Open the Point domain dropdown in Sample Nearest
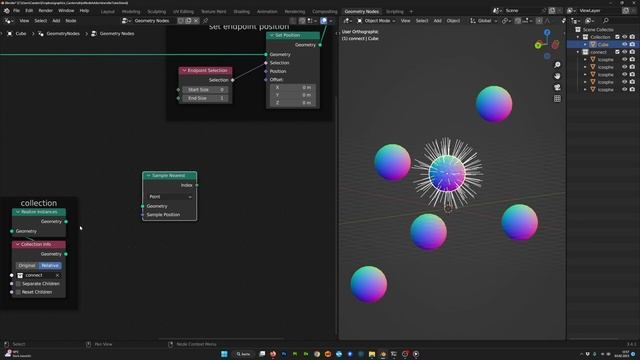The image size is (640, 360). [169, 197]
